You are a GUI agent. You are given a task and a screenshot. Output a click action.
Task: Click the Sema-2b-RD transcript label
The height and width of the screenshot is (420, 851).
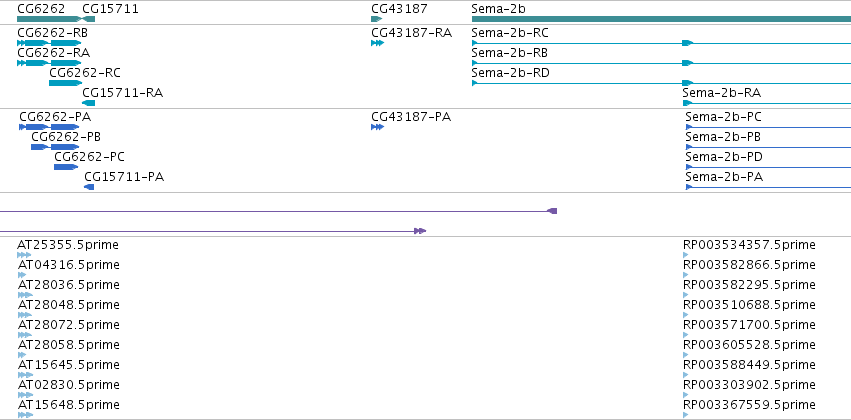(x=510, y=73)
